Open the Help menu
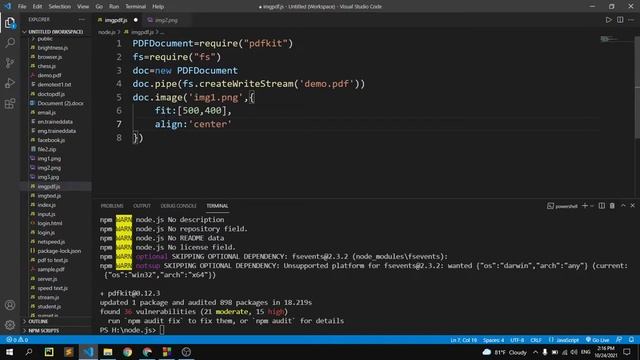This screenshot has width=640, height=360. tap(158, 7)
